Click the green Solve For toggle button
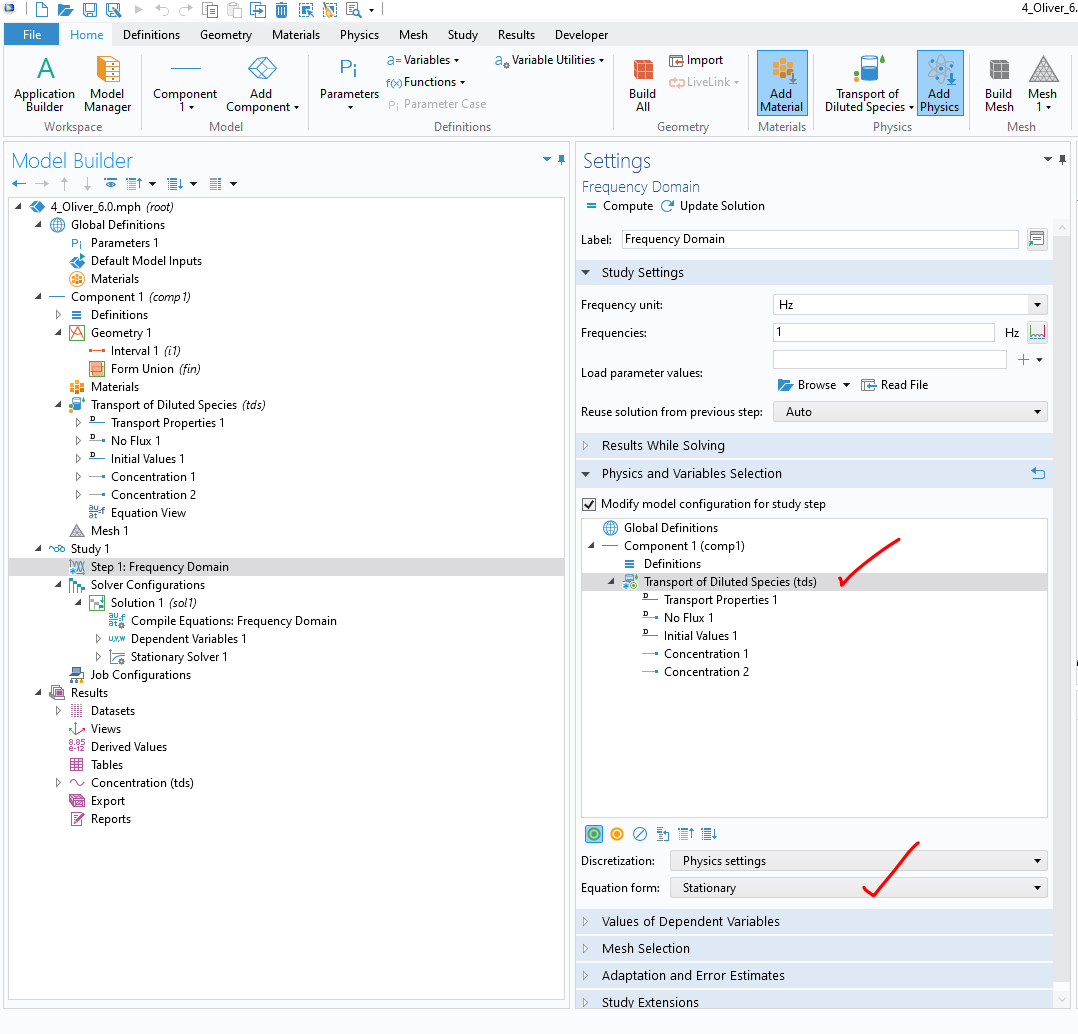This screenshot has height=1034, width=1078. [x=594, y=834]
